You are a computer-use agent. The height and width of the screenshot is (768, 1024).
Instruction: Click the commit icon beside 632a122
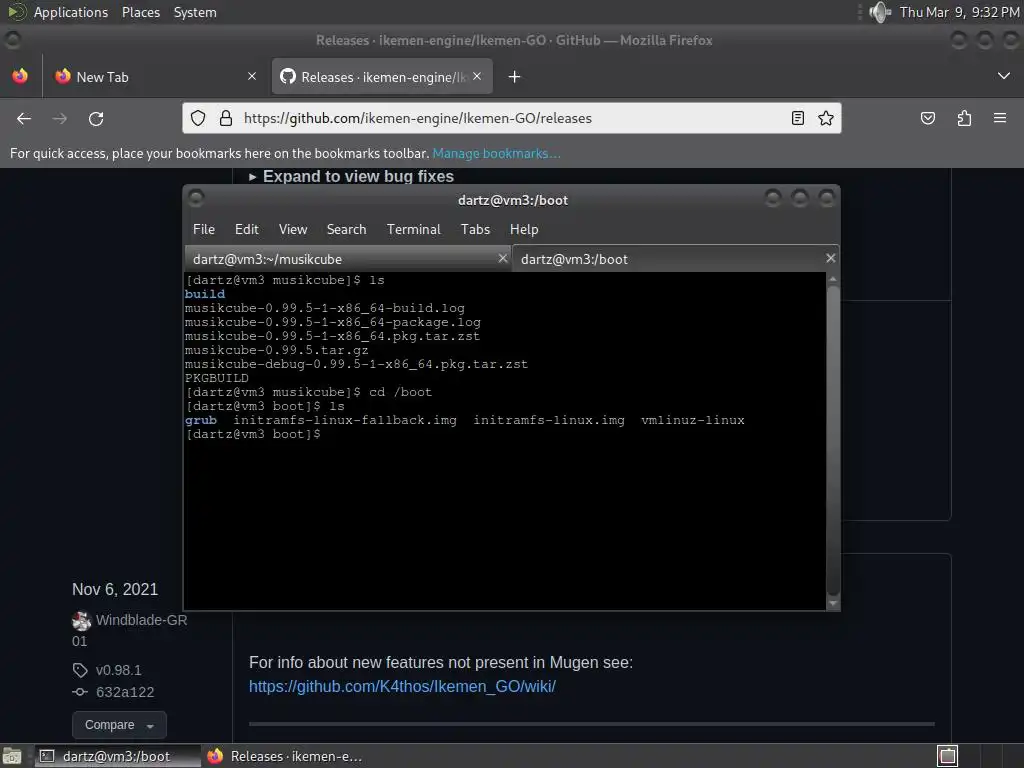80,692
